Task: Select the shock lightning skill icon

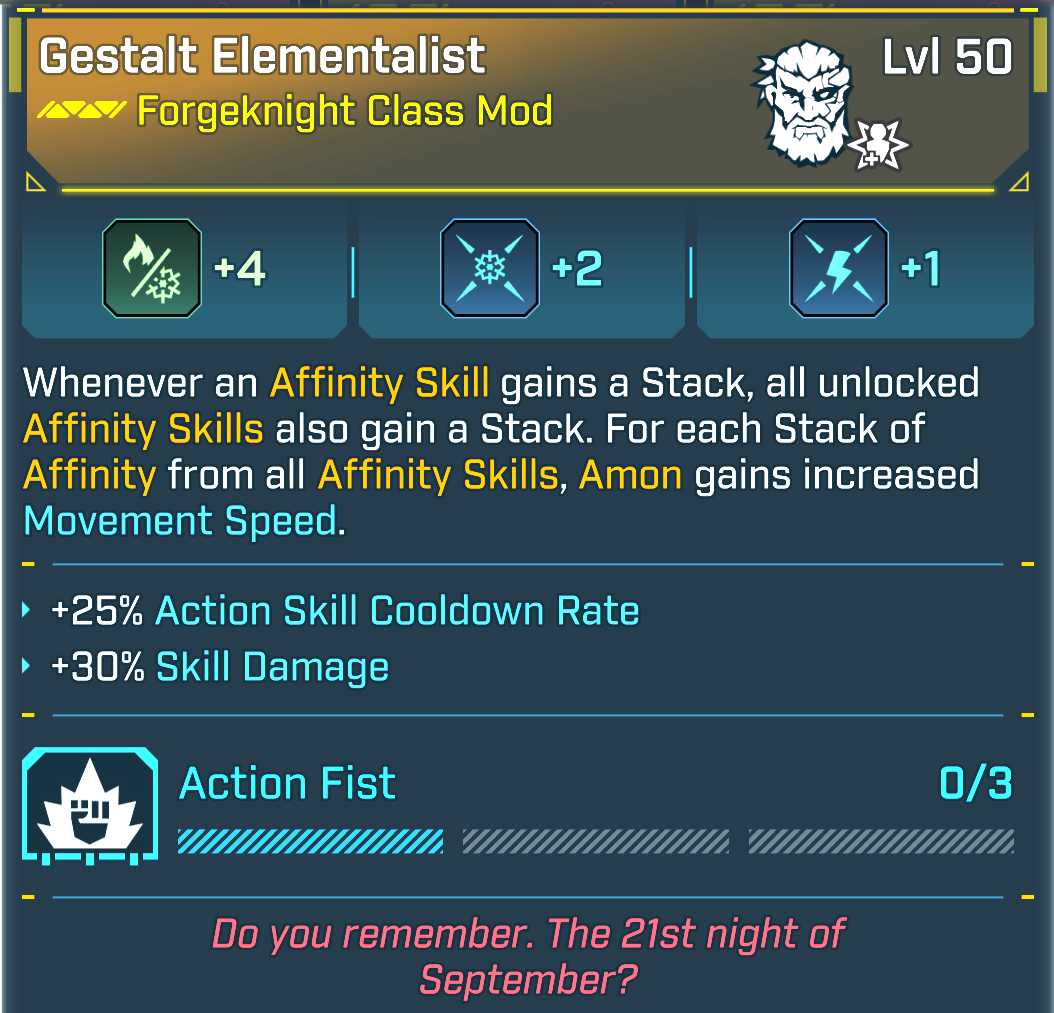Action: pyautogui.click(x=838, y=268)
